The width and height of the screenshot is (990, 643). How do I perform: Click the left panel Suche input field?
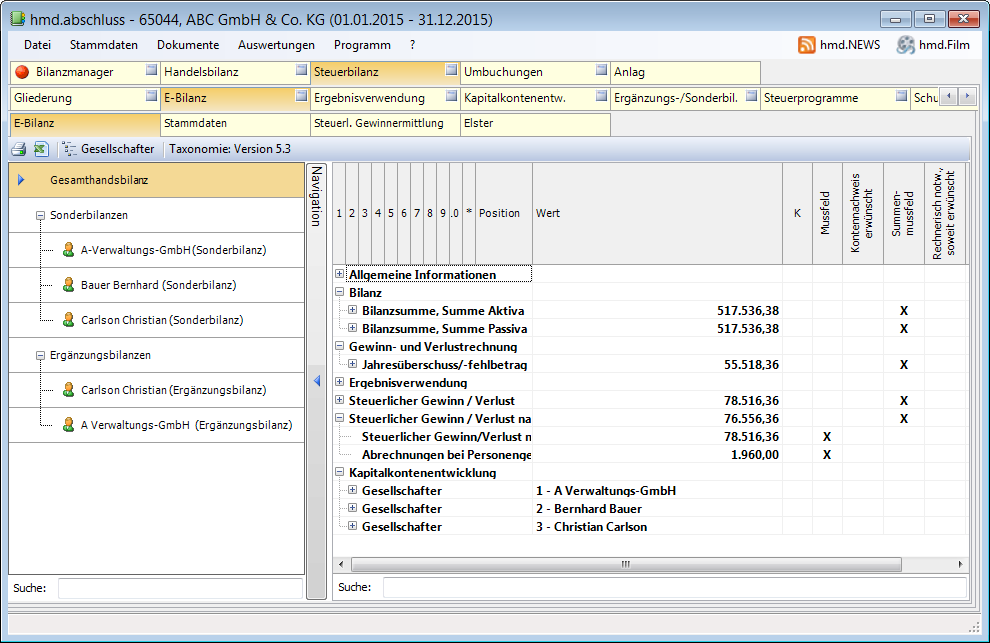[x=180, y=588]
